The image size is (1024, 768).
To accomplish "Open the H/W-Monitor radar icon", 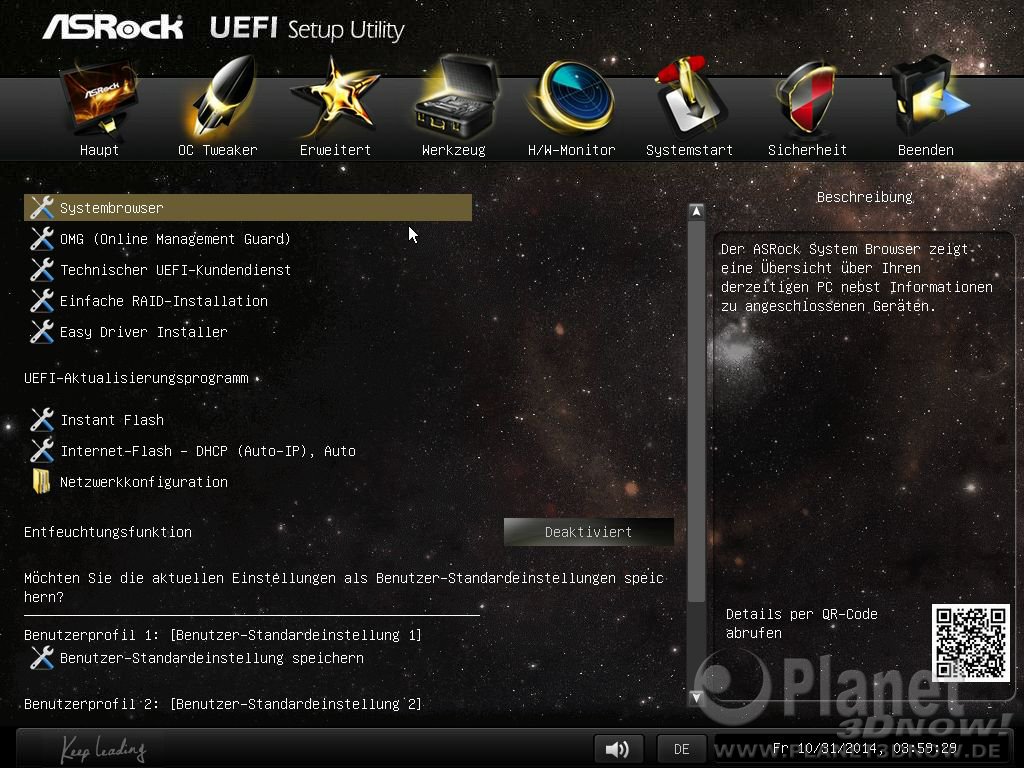I will [572, 98].
